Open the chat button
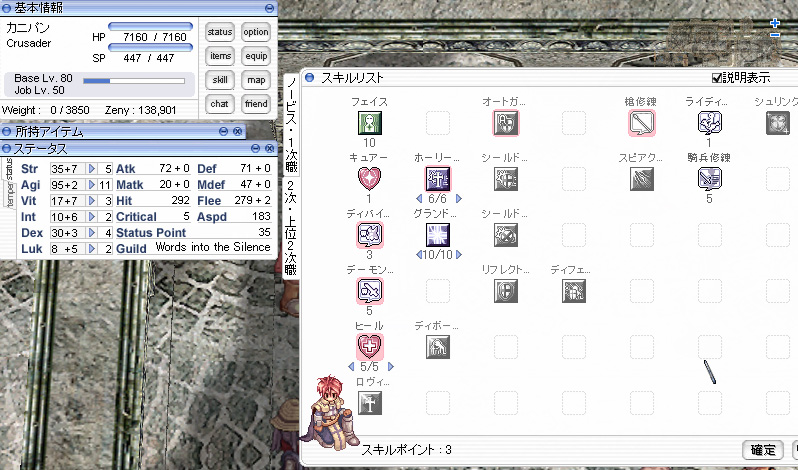 (x=220, y=104)
